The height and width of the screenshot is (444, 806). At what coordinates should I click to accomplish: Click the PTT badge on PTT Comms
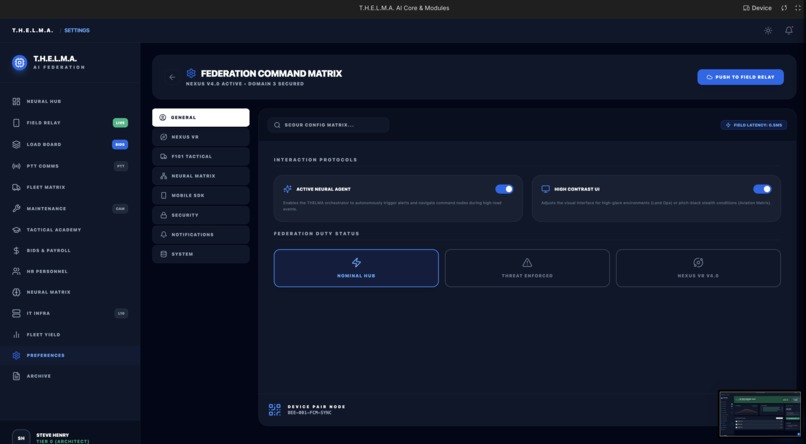pos(121,166)
